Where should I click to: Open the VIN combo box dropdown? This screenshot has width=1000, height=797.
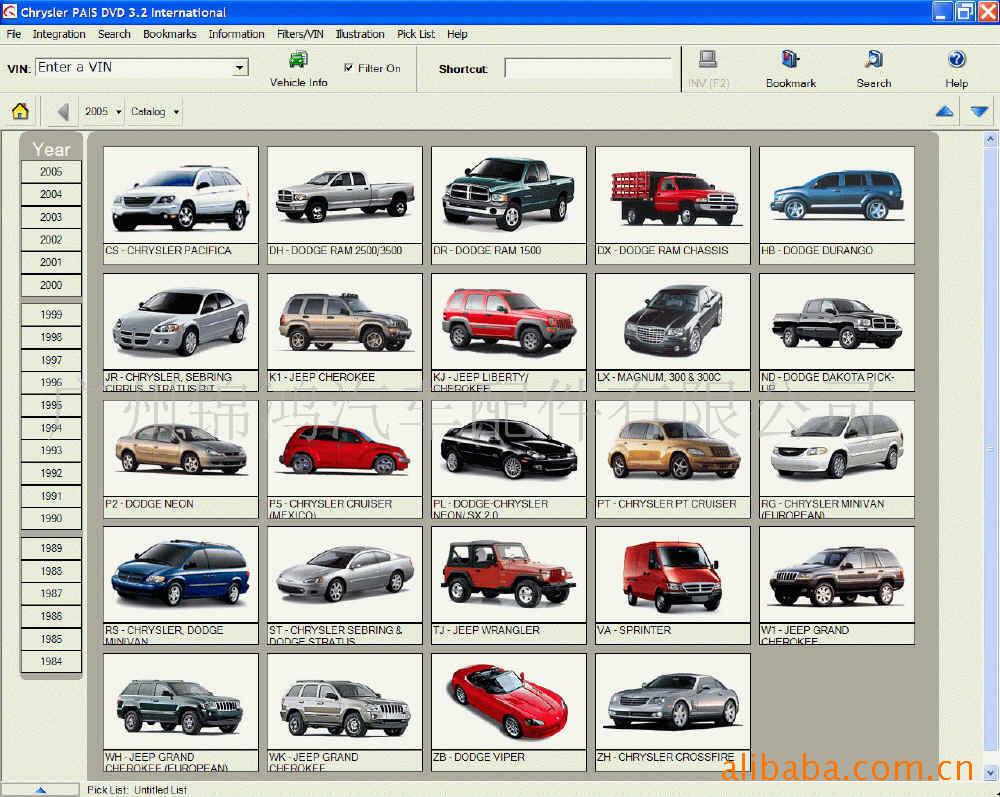239,68
